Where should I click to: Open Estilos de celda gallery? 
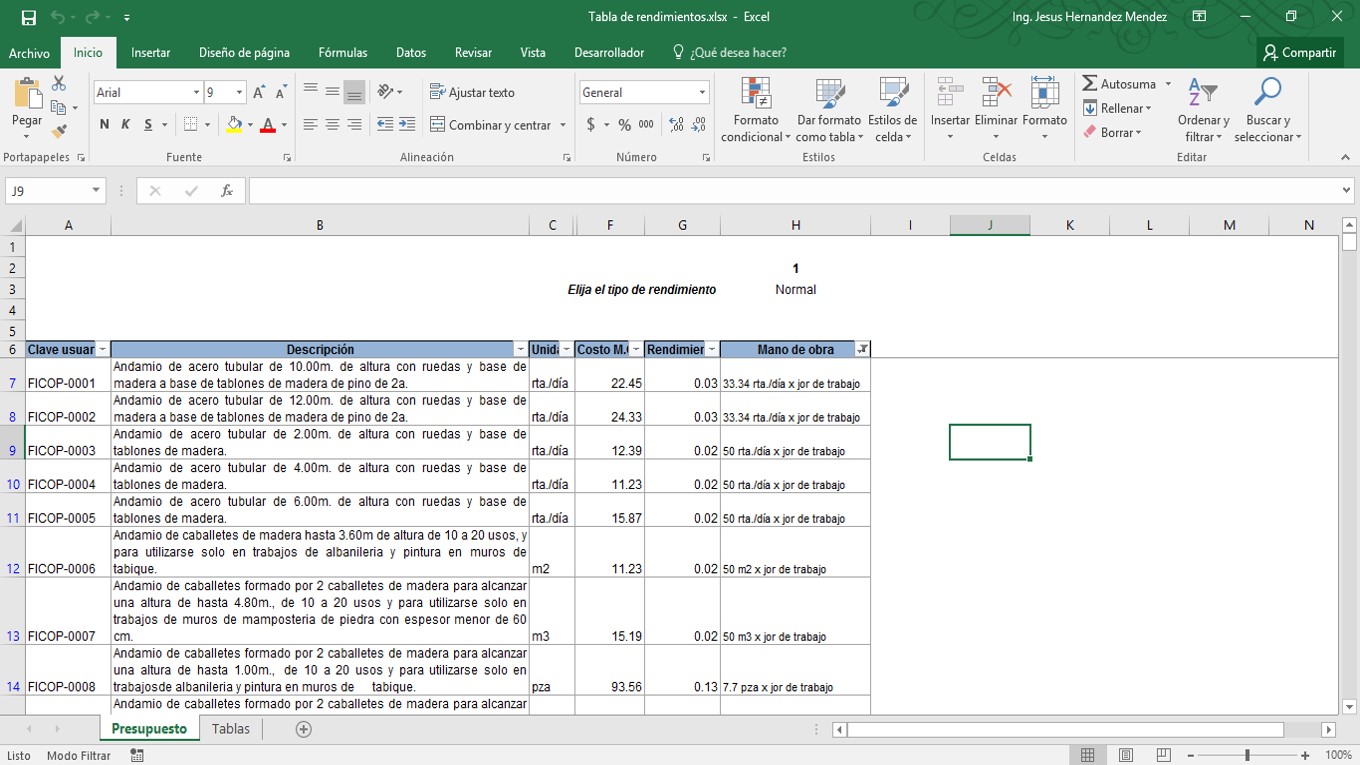893,109
